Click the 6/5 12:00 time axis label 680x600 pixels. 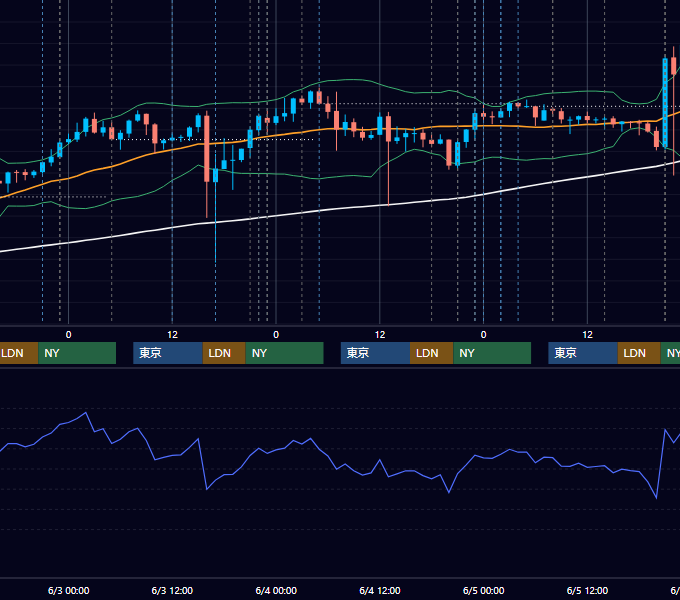pyautogui.click(x=587, y=590)
